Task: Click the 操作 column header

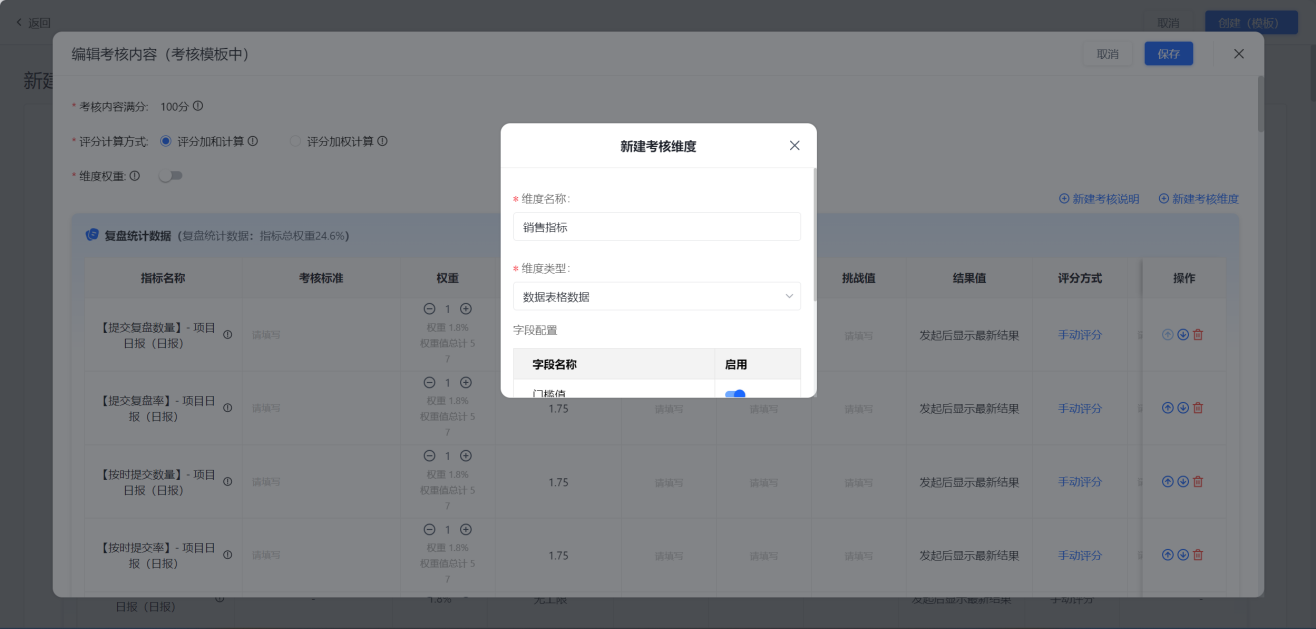Action: pos(1184,278)
